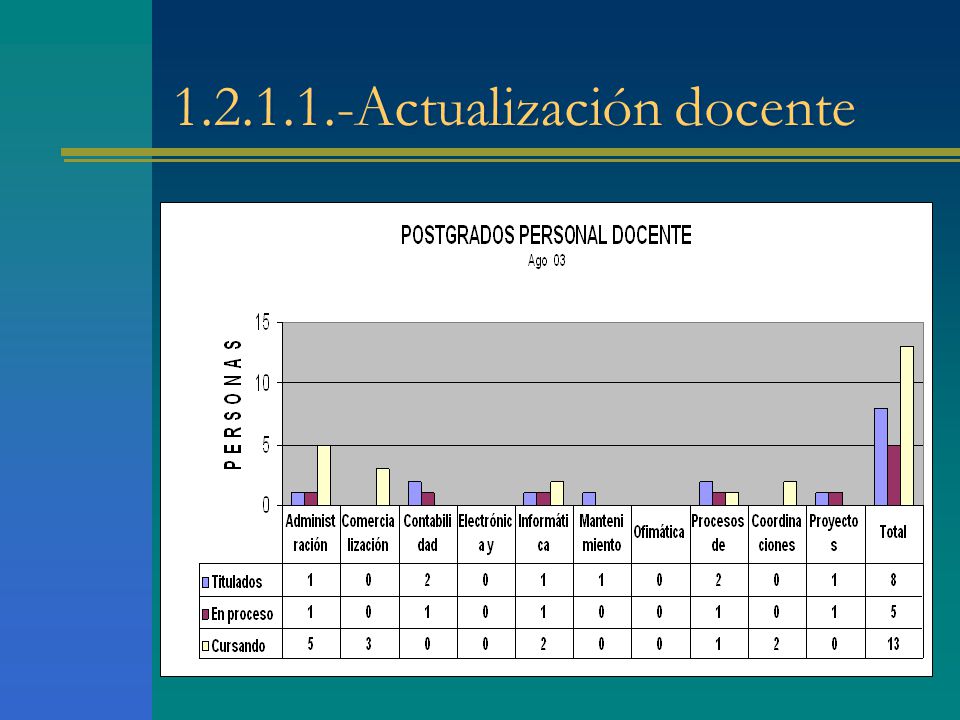Click the Contabilidad Titulados value "2"
Screen dimensions: 960x720
(427, 580)
